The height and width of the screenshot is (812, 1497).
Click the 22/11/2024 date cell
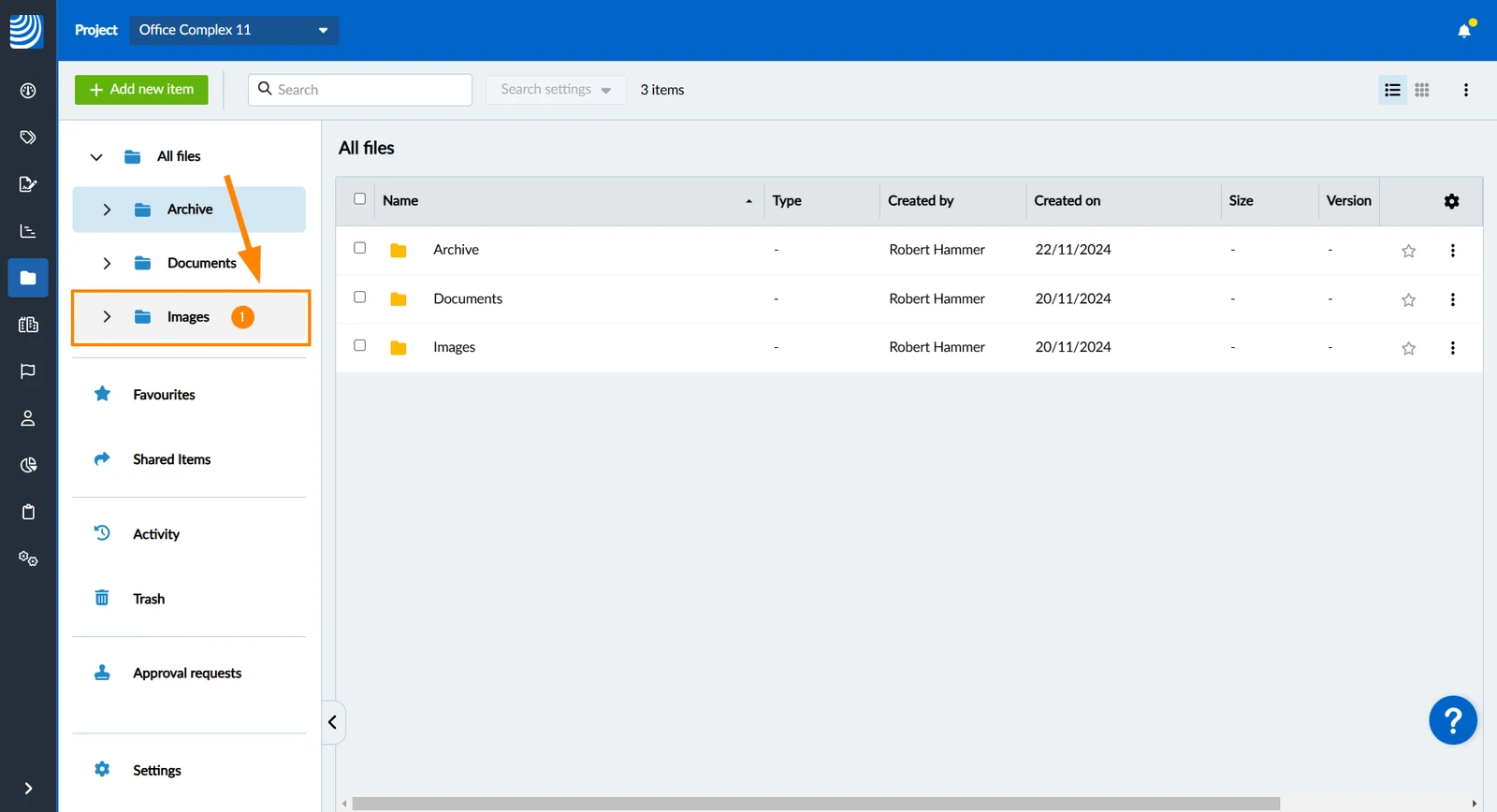click(1073, 250)
